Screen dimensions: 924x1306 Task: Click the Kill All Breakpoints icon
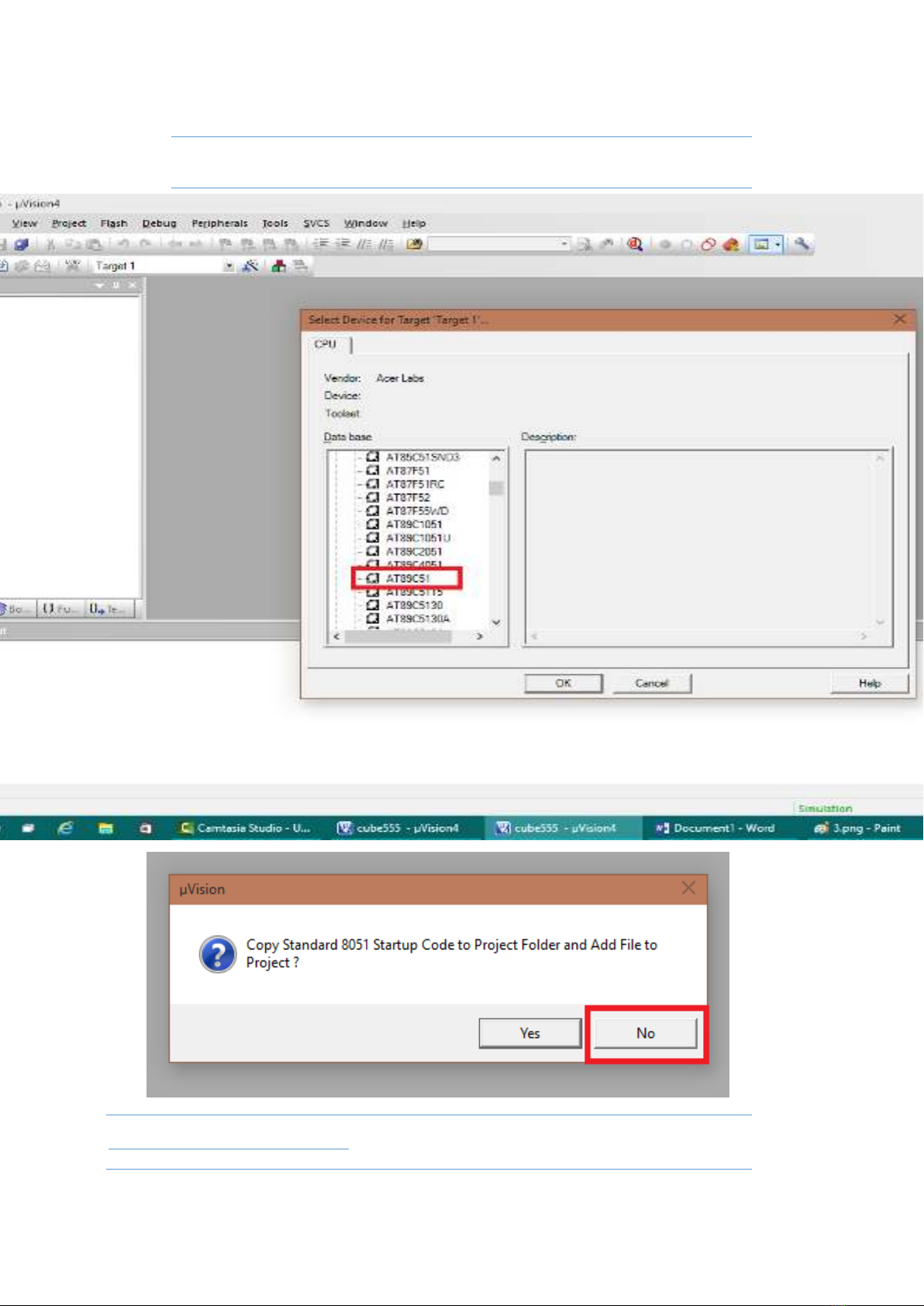[730, 245]
